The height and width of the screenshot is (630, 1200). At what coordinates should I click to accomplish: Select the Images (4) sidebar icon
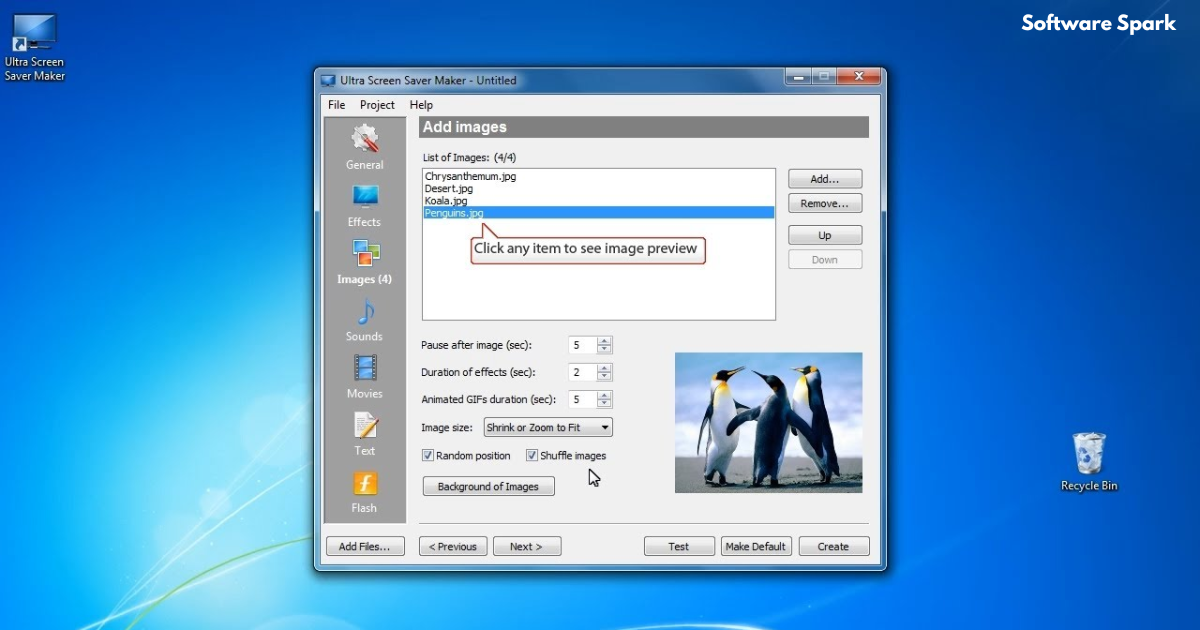(365, 253)
